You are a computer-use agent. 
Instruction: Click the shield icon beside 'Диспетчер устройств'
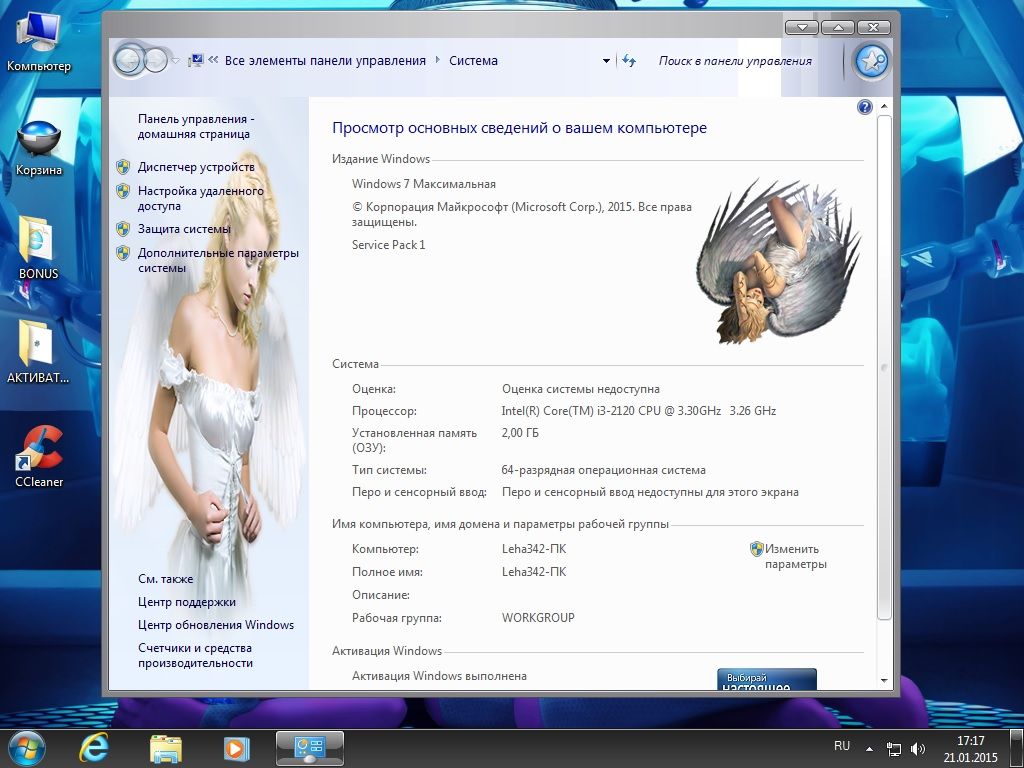click(123, 167)
